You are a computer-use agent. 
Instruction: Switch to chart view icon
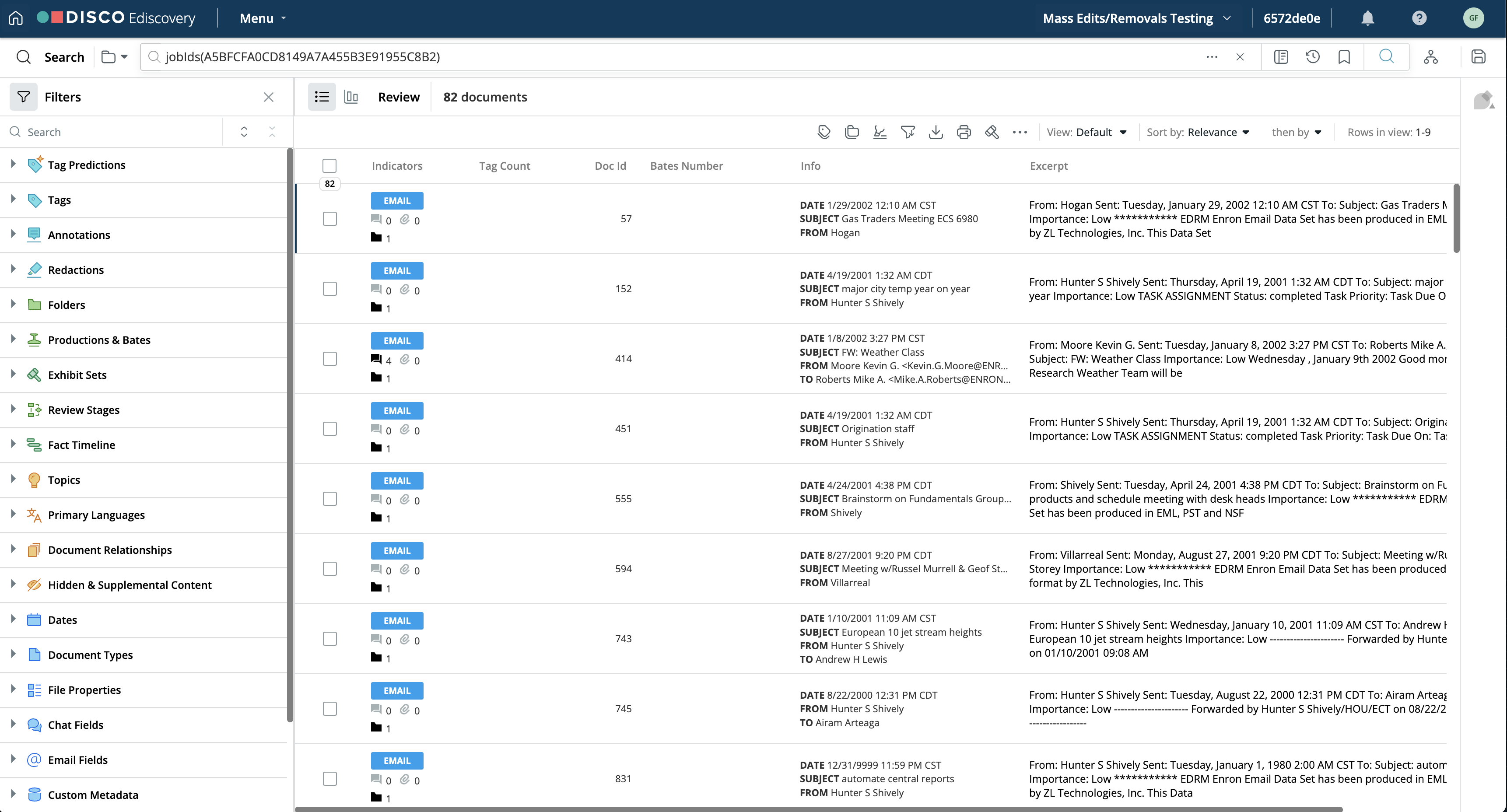click(x=351, y=97)
